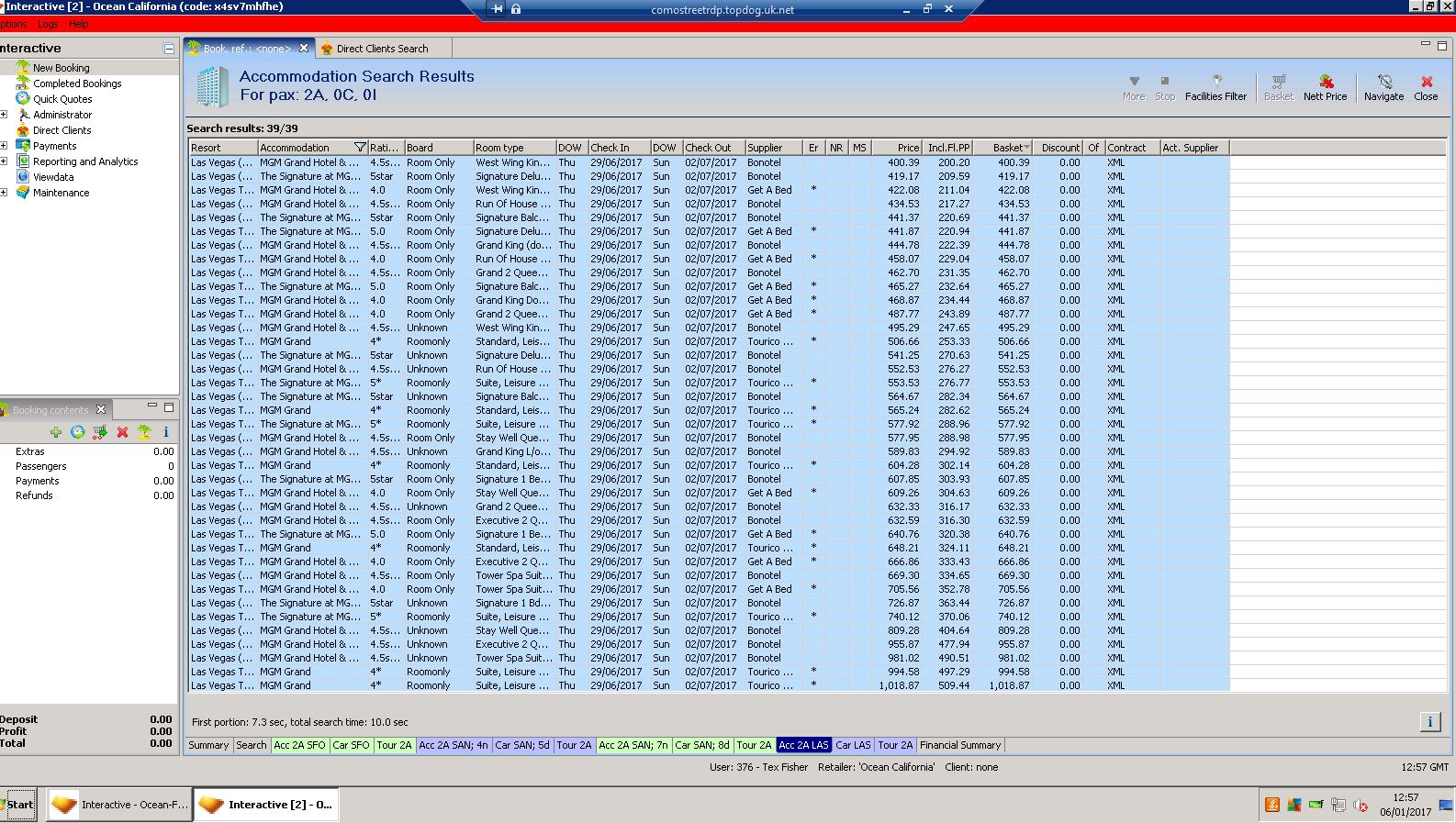Viewport: 1456px width, 823px height.
Task: Click the clock quote icon in Booking contents
Action: (x=78, y=432)
